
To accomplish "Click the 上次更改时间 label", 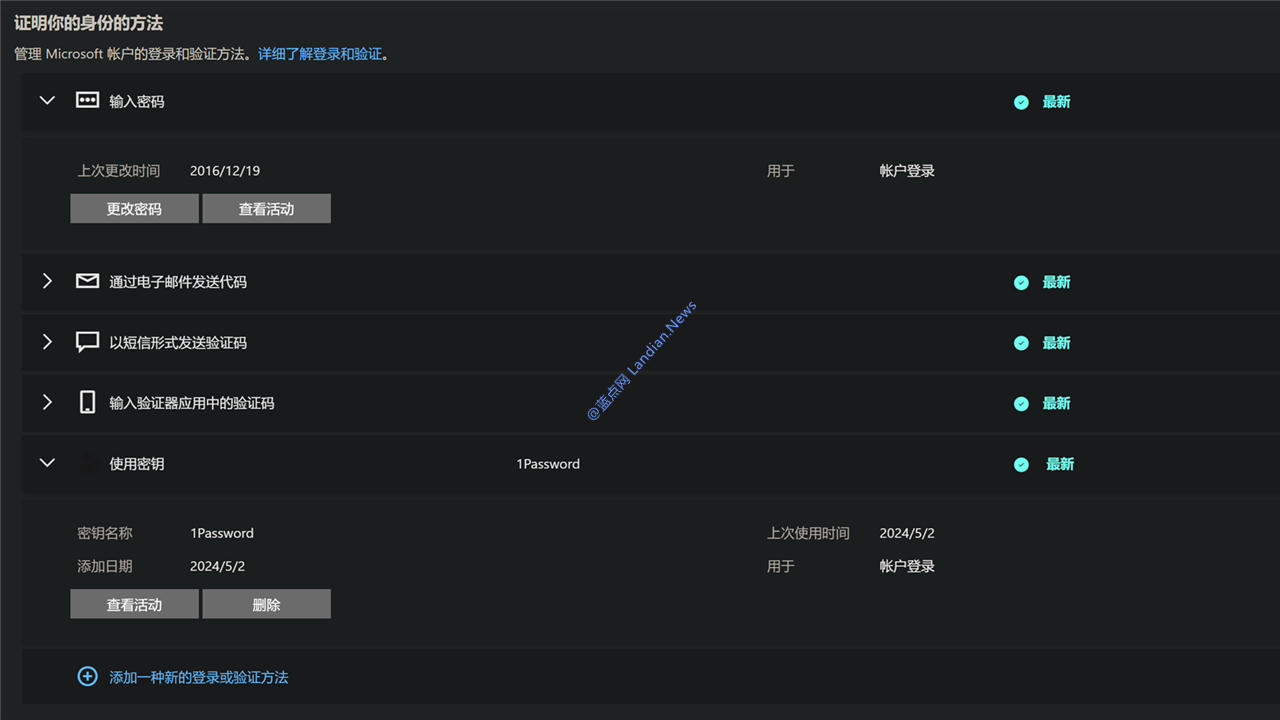I will point(119,171).
